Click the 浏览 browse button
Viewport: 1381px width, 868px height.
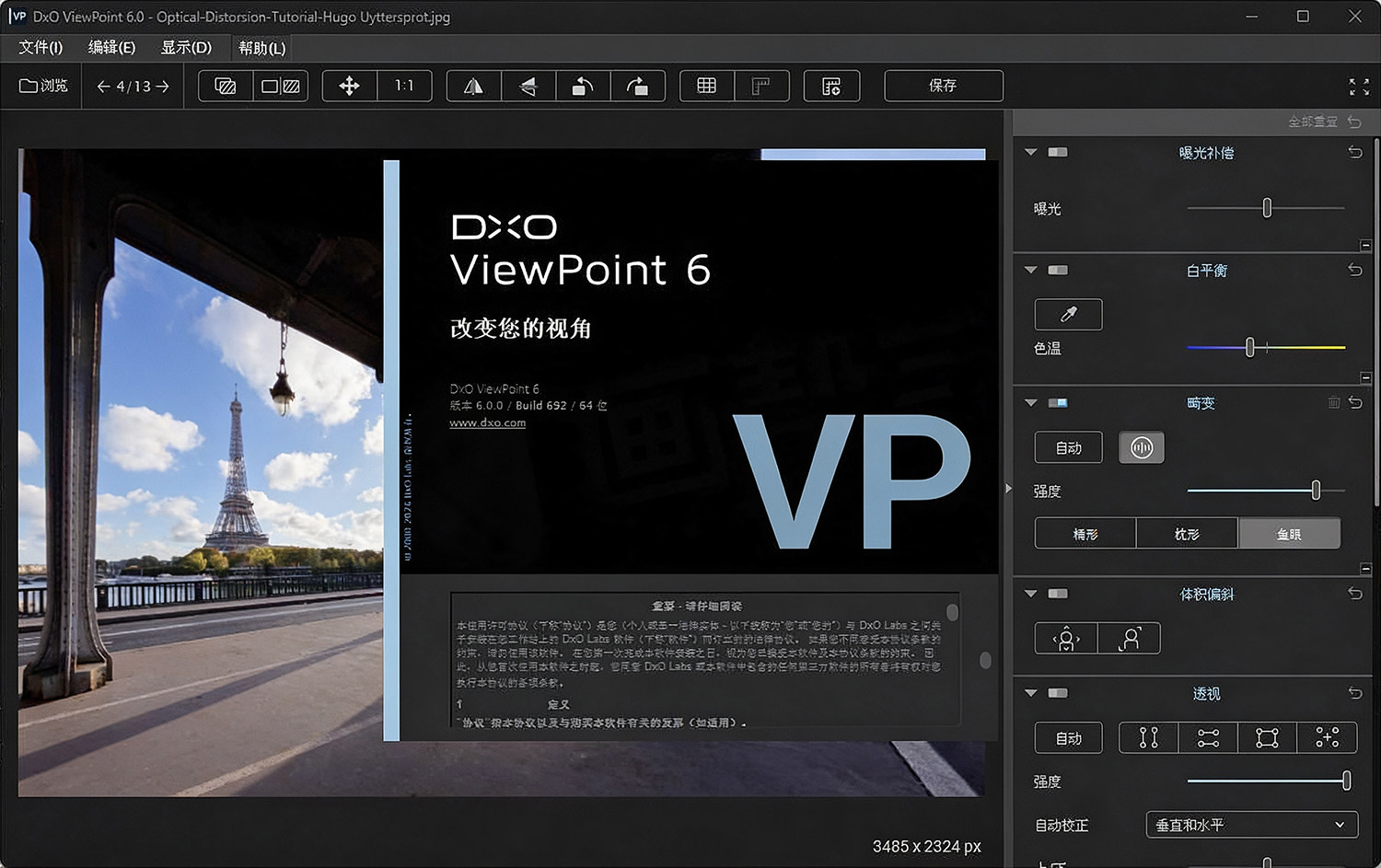click(x=43, y=86)
